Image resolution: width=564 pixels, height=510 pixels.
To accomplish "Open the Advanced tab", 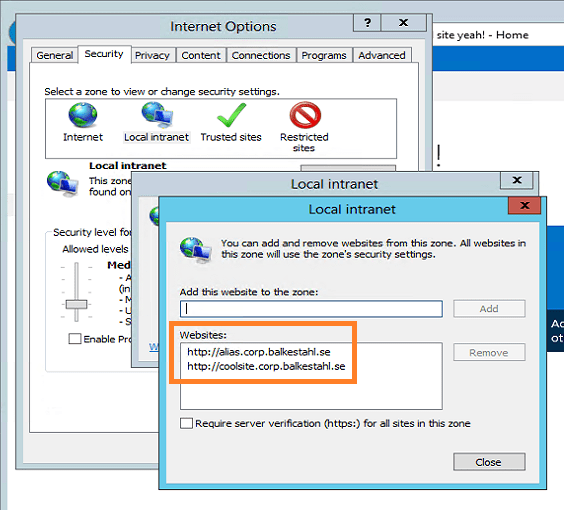I will (382, 55).
